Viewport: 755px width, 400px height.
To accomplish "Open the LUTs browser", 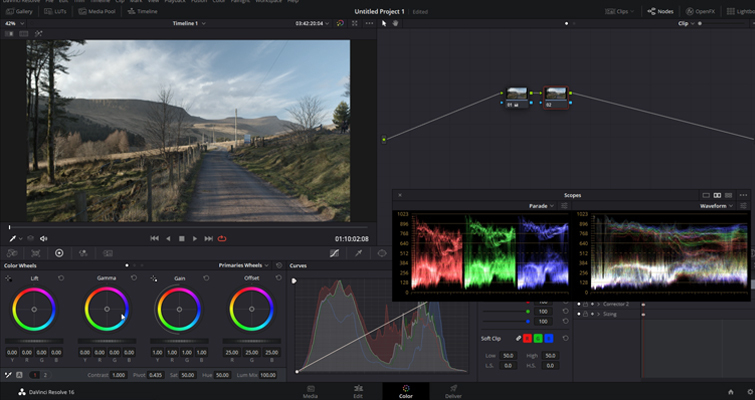I will pos(55,11).
